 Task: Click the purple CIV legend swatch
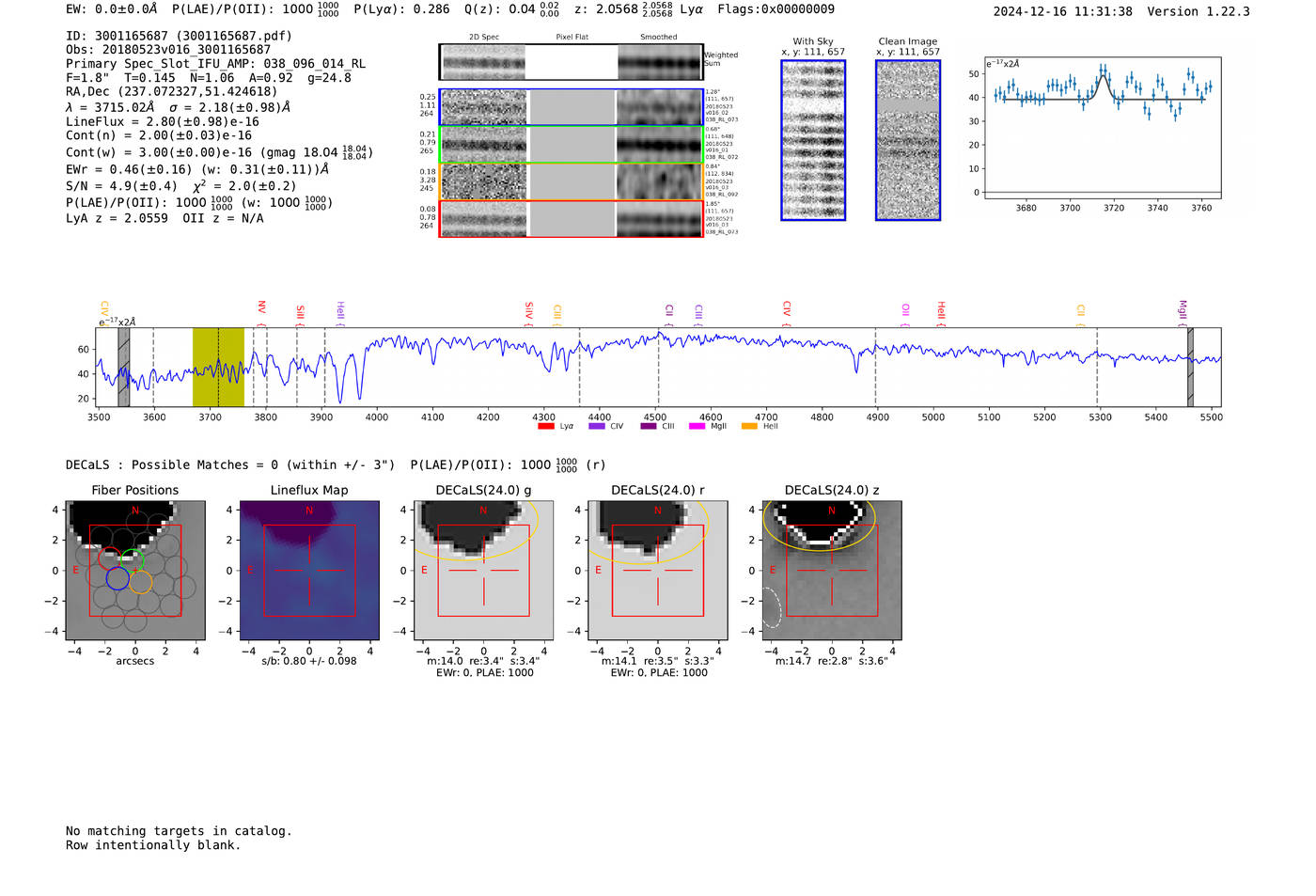pos(596,427)
